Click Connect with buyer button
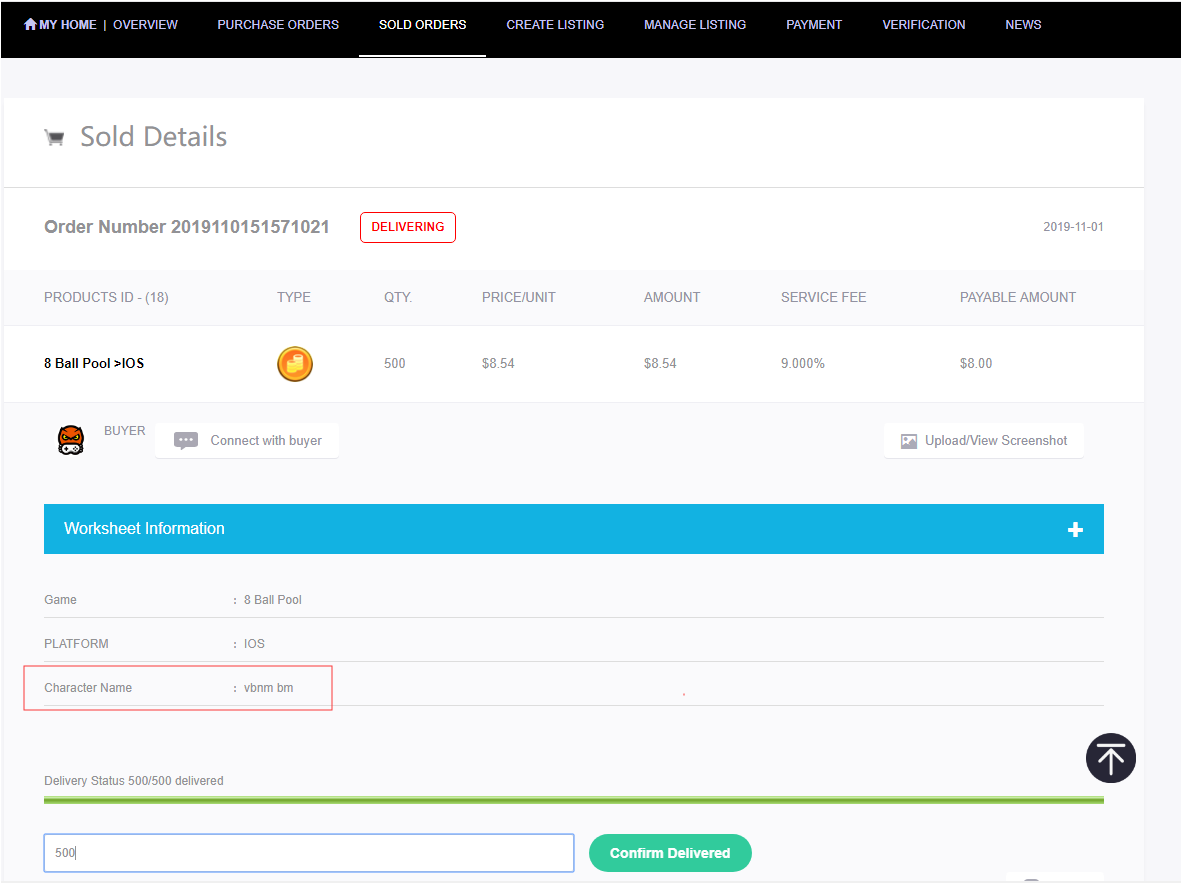The height and width of the screenshot is (883, 1181). pyautogui.click(x=247, y=441)
